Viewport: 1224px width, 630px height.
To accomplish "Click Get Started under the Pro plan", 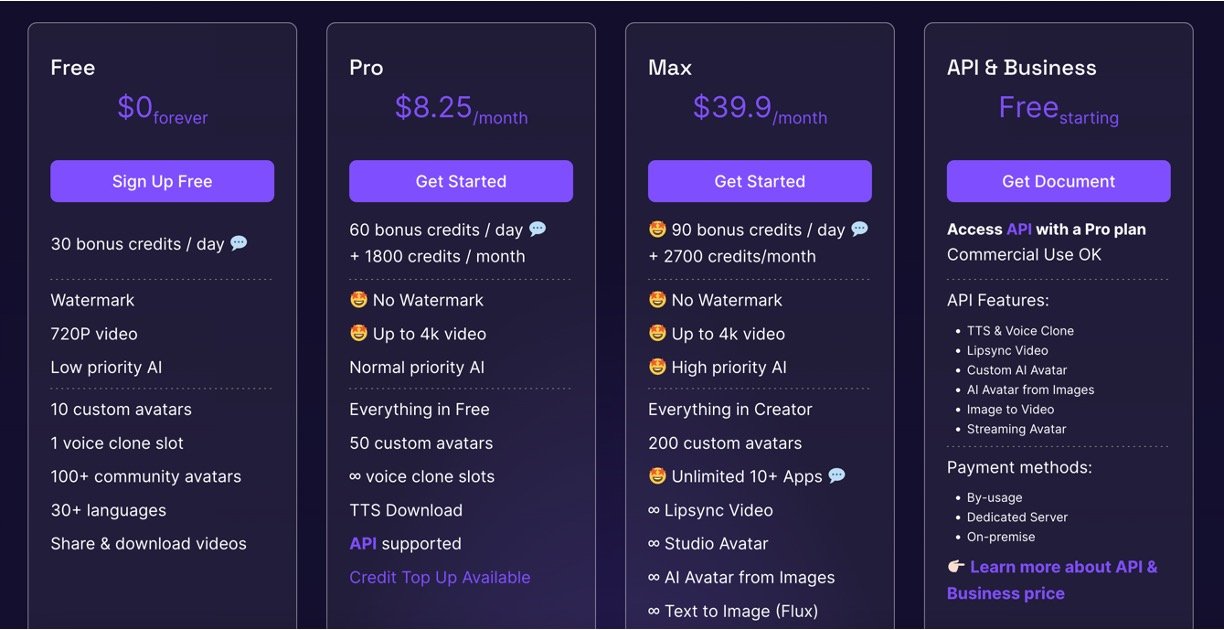I will click(x=461, y=181).
